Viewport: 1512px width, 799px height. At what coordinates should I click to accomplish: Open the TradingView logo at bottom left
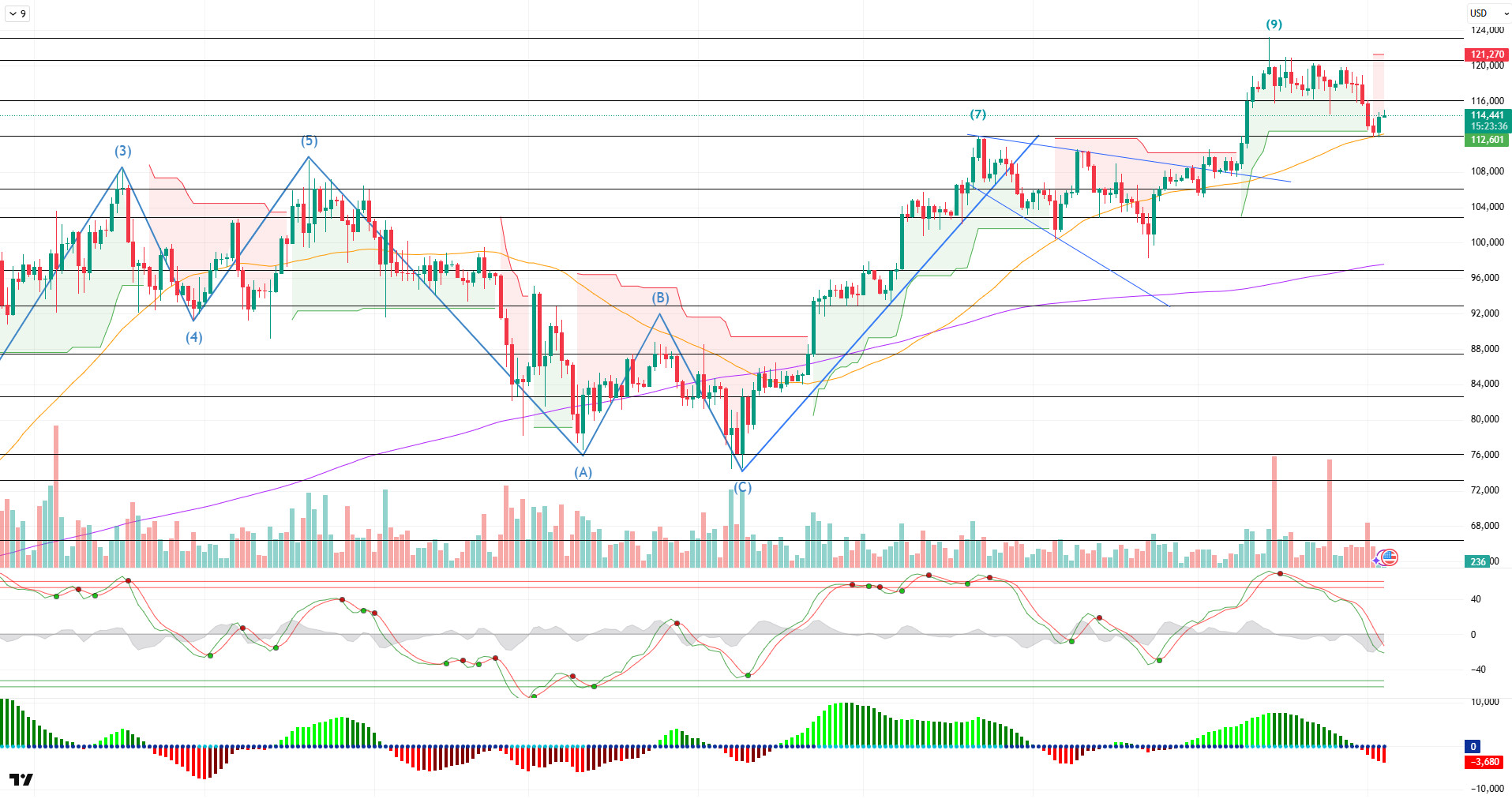pyautogui.click(x=21, y=779)
